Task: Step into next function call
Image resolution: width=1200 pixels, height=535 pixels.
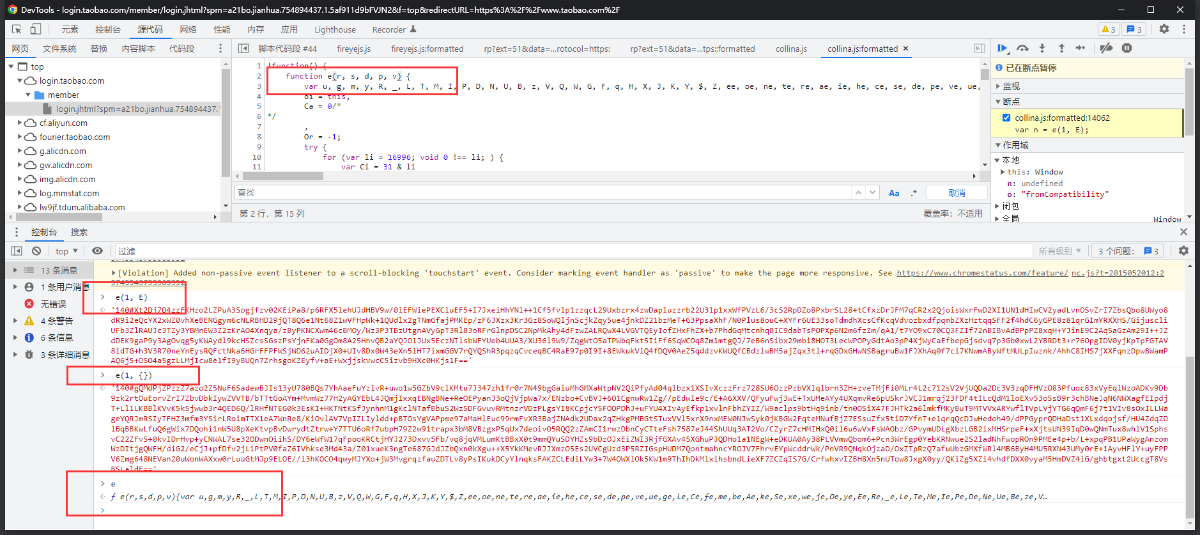Action: point(1043,48)
